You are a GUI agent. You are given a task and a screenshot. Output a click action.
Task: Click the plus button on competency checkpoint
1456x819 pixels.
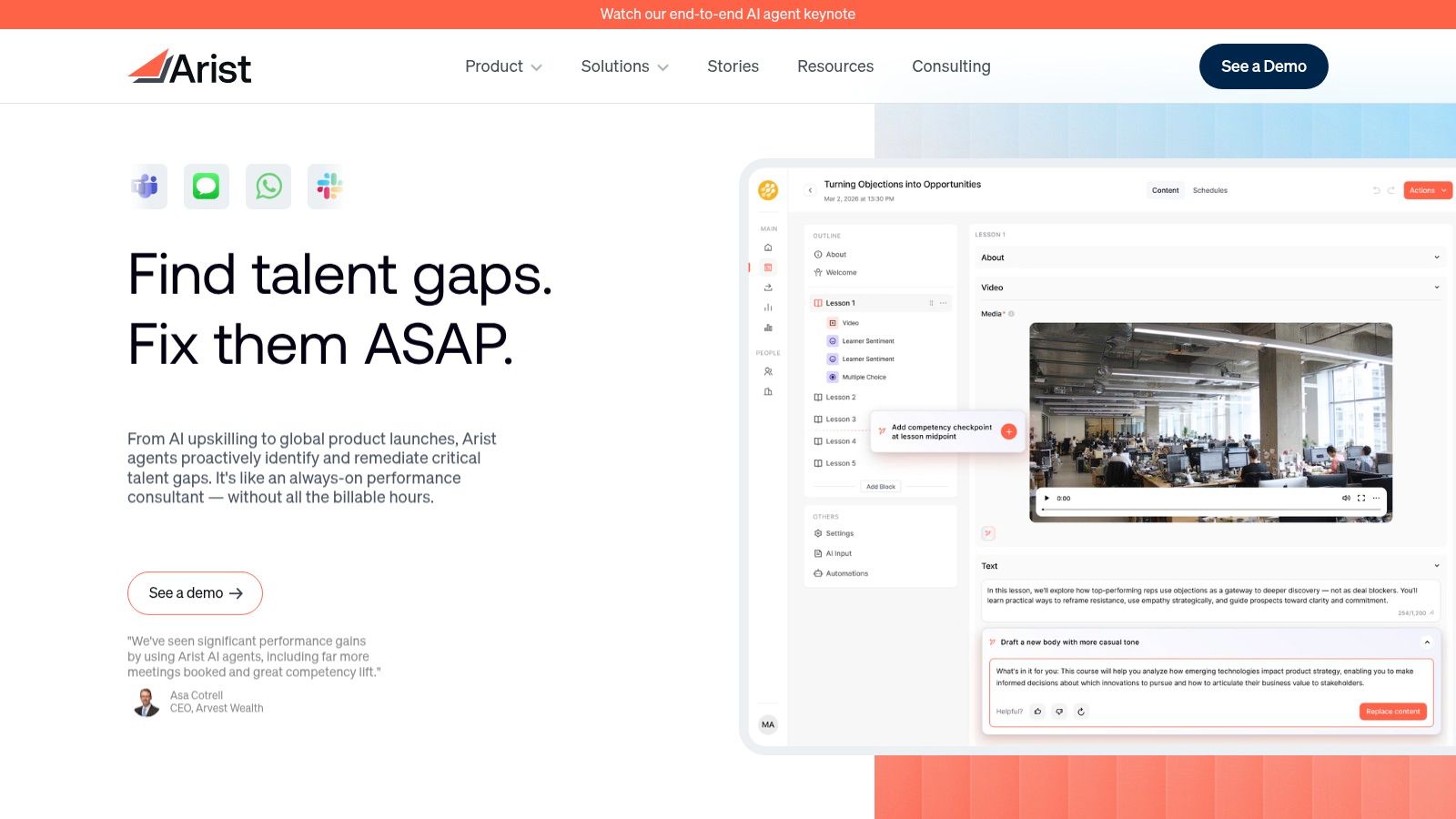1008,431
